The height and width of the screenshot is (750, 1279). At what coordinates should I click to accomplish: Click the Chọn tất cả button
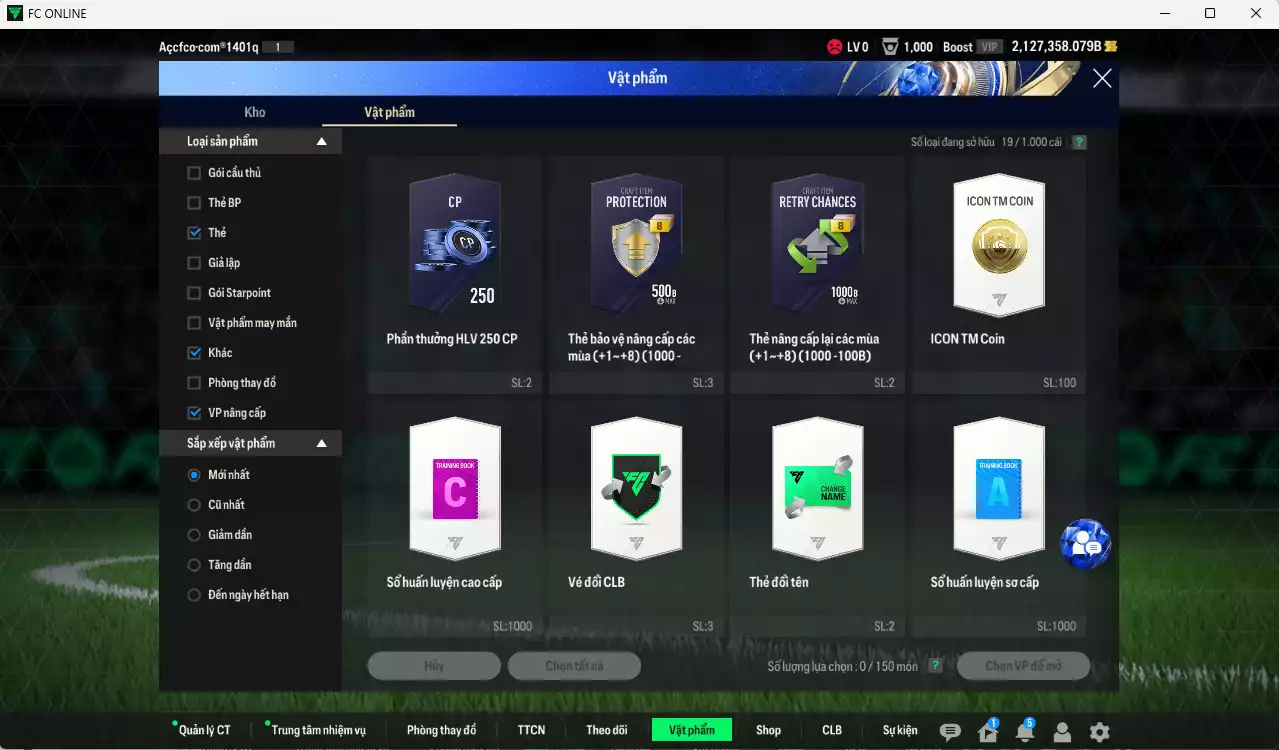pos(574,666)
